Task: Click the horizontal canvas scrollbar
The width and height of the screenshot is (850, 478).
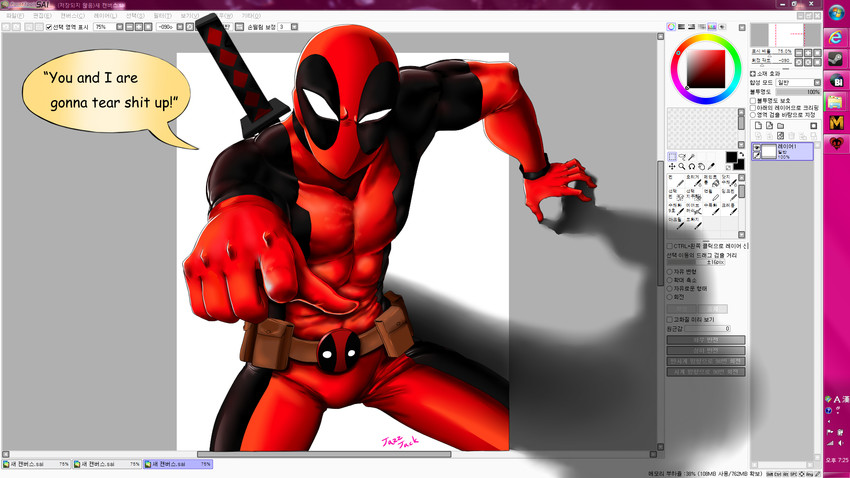Action: (x=324, y=454)
